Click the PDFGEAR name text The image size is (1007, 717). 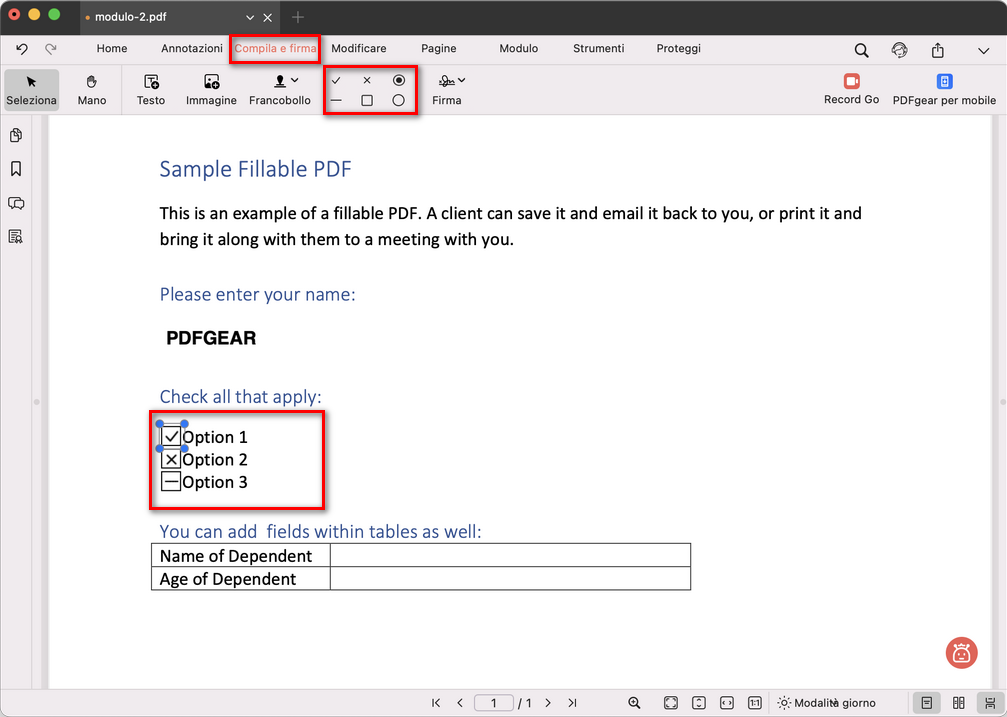coord(211,338)
